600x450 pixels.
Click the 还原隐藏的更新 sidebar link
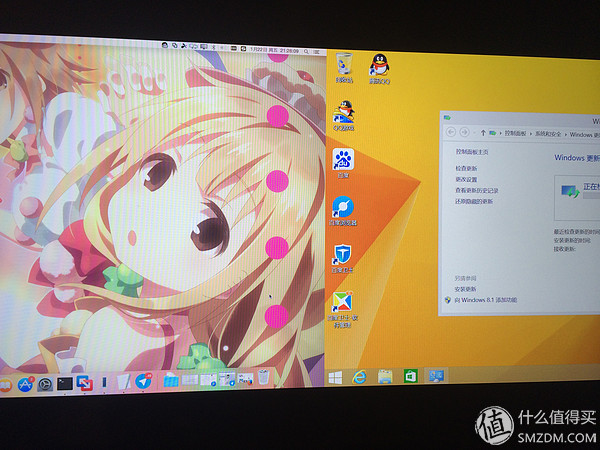pyautogui.click(x=474, y=202)
